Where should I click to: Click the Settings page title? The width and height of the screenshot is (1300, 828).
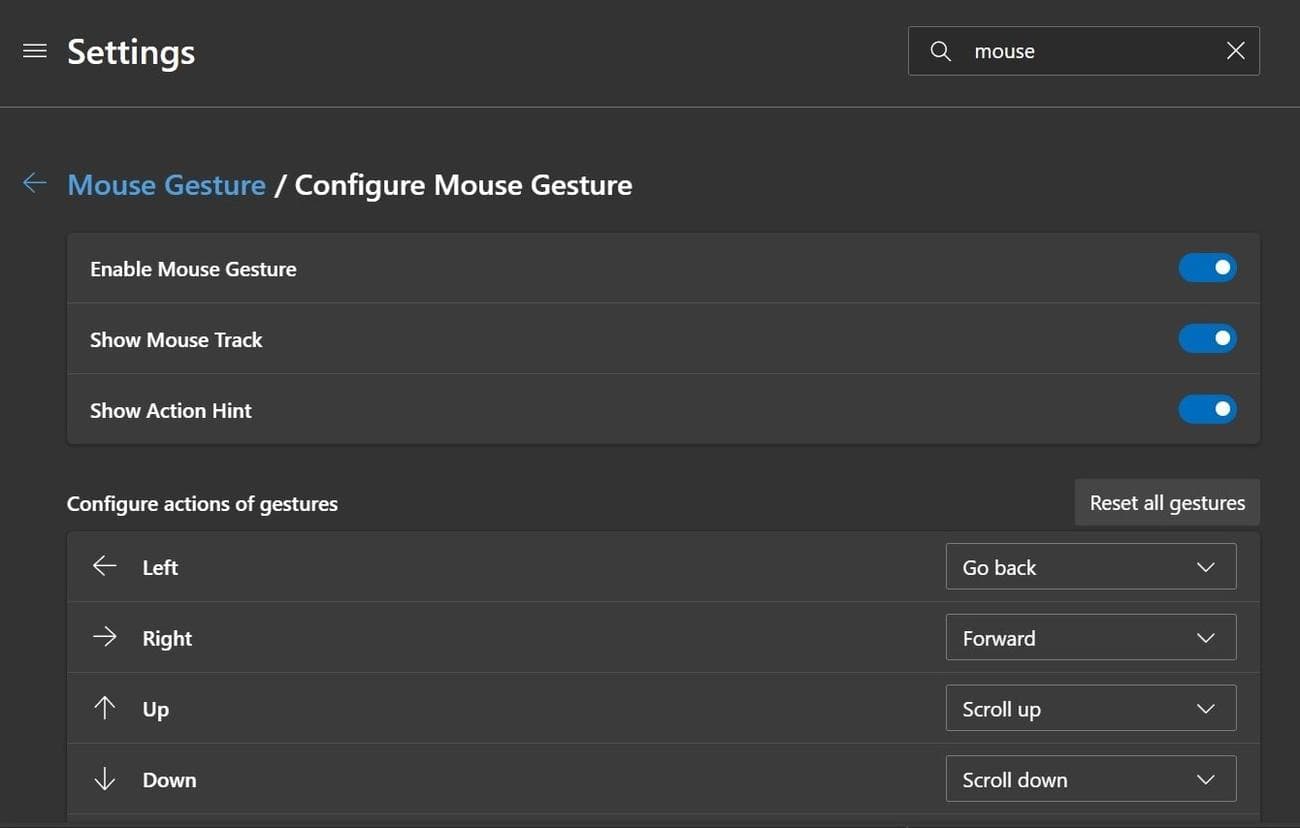131,52
